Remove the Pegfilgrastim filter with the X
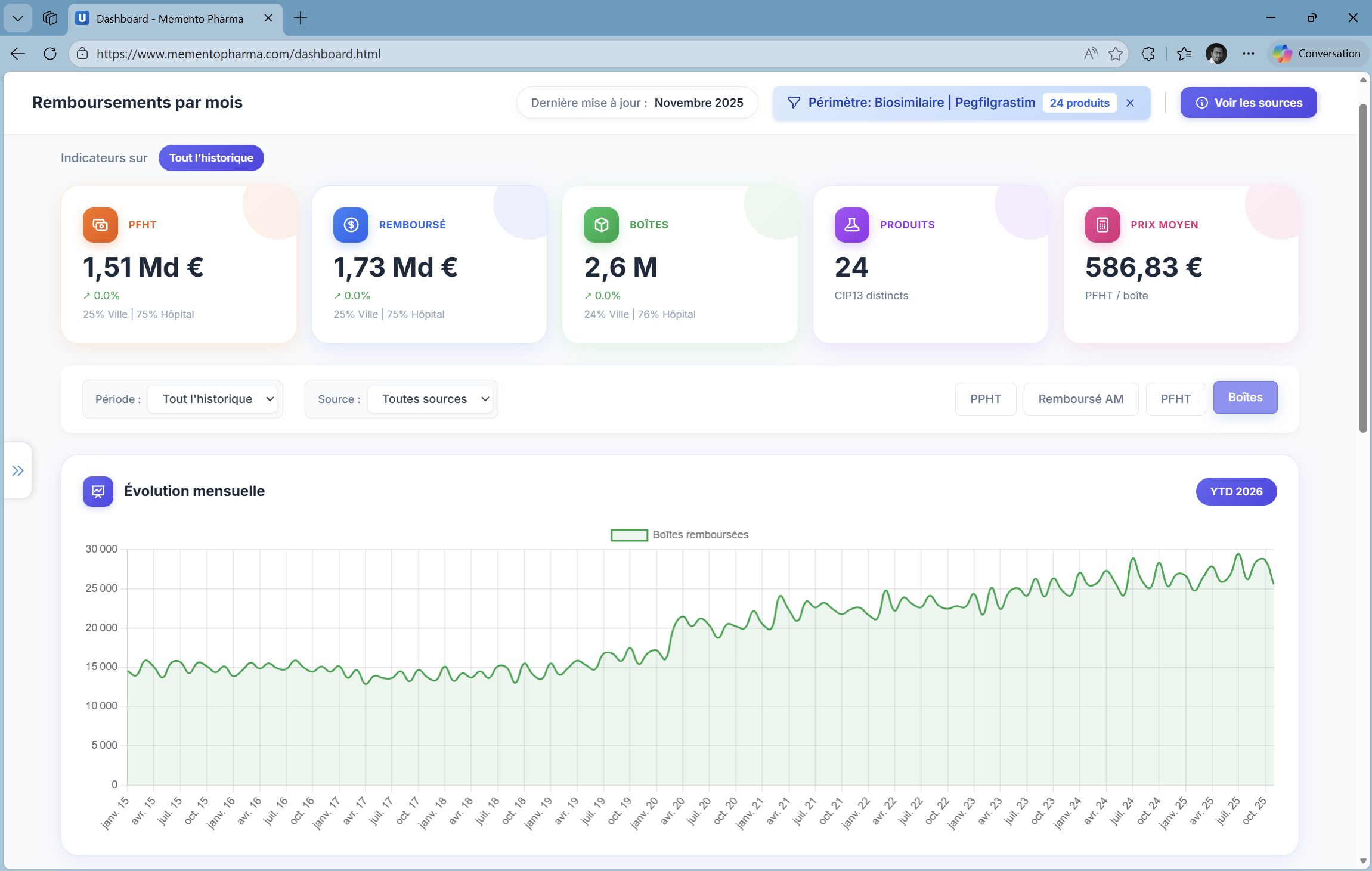The width and height of the screenshot is (1372, 871). pyautogui.click(x=1131, y=103)
